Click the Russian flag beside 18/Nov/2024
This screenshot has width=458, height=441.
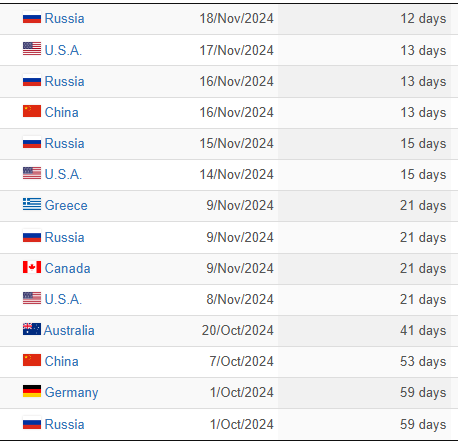(x=32, y=18)
